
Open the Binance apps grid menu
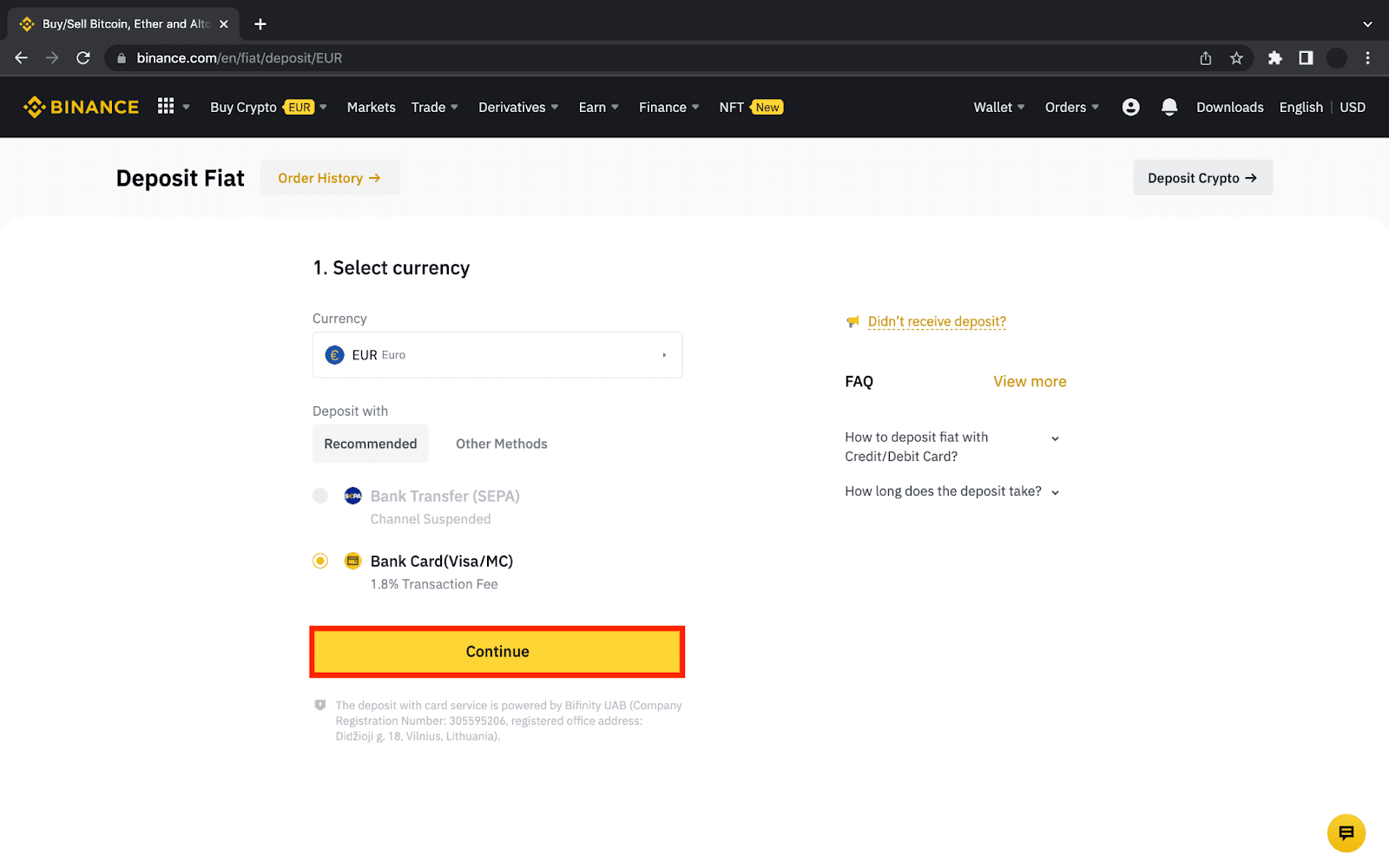pos(166,106)
